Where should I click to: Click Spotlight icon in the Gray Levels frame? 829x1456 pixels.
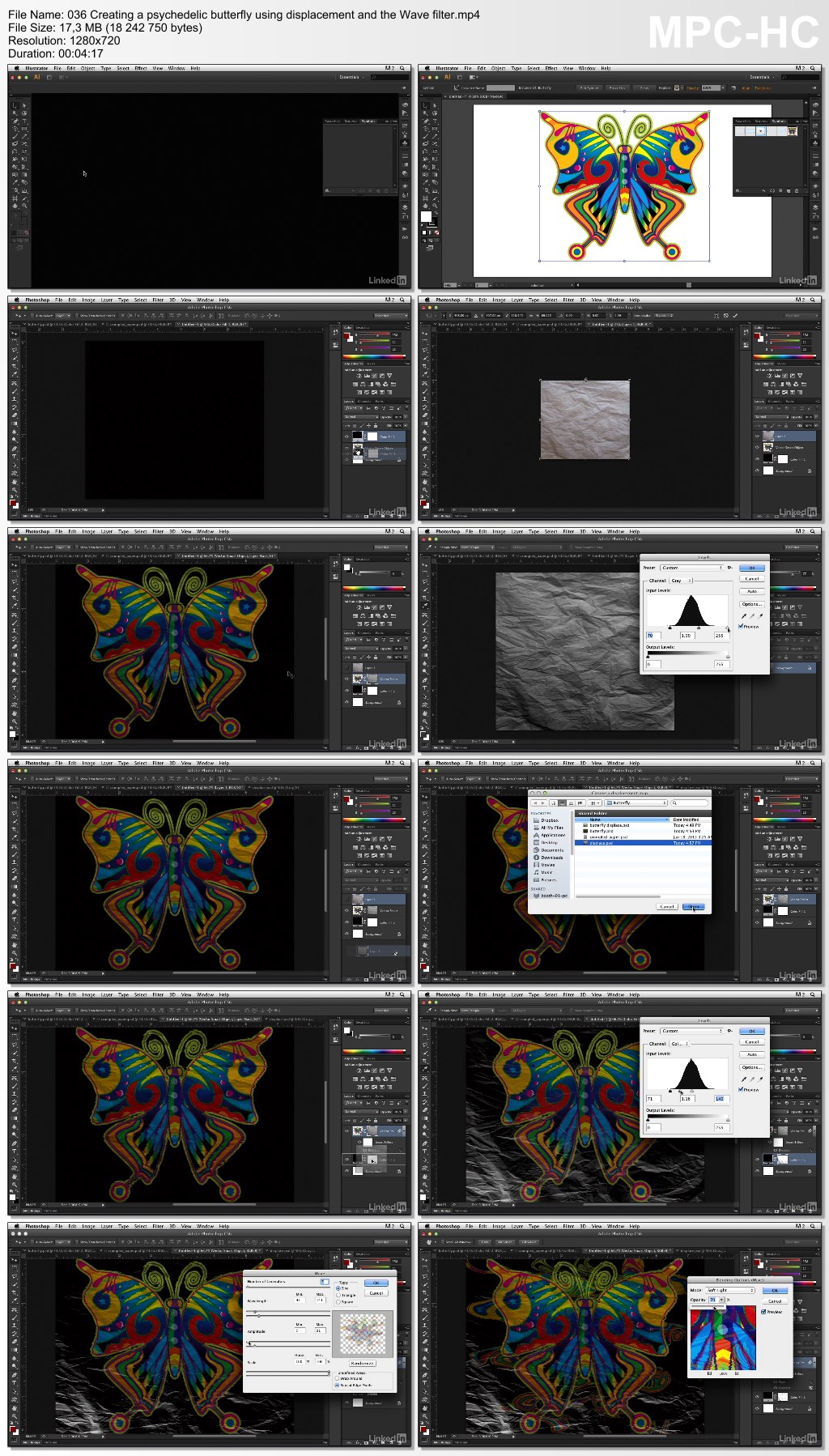point(812,531)
